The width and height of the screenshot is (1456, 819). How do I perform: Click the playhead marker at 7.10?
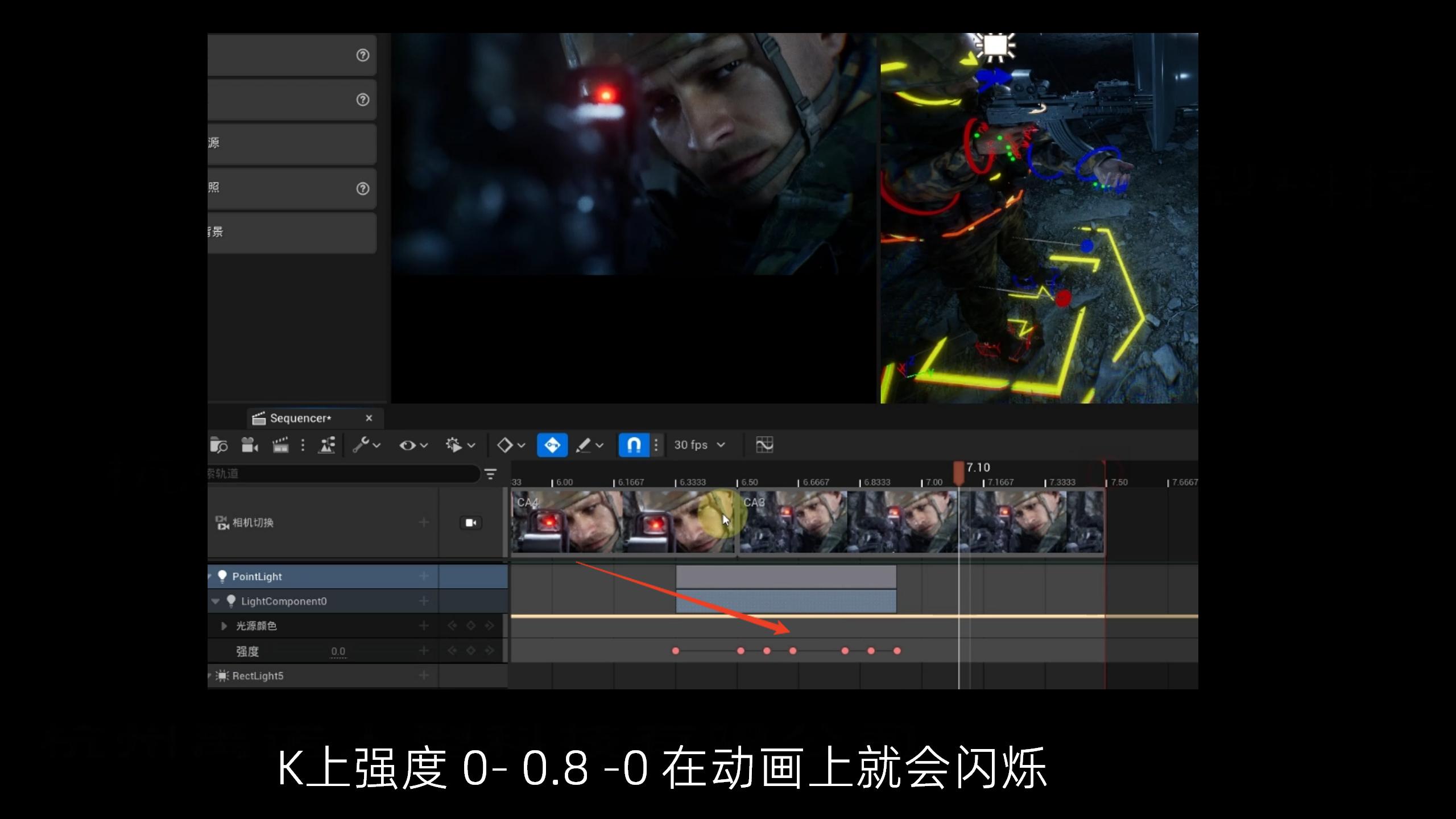pyautogui.click(x=959, y=472)
